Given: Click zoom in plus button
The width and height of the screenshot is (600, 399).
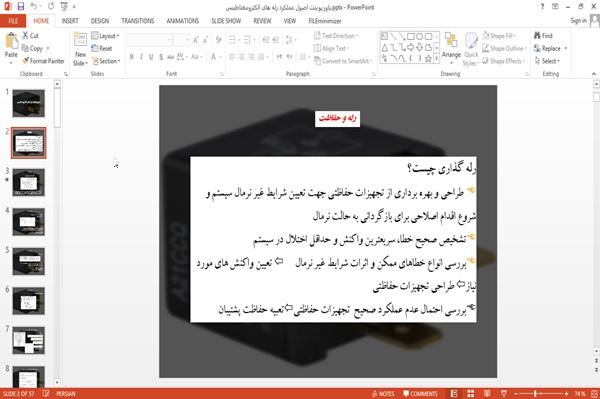Looking at the screenshot, I should point(566,394).
